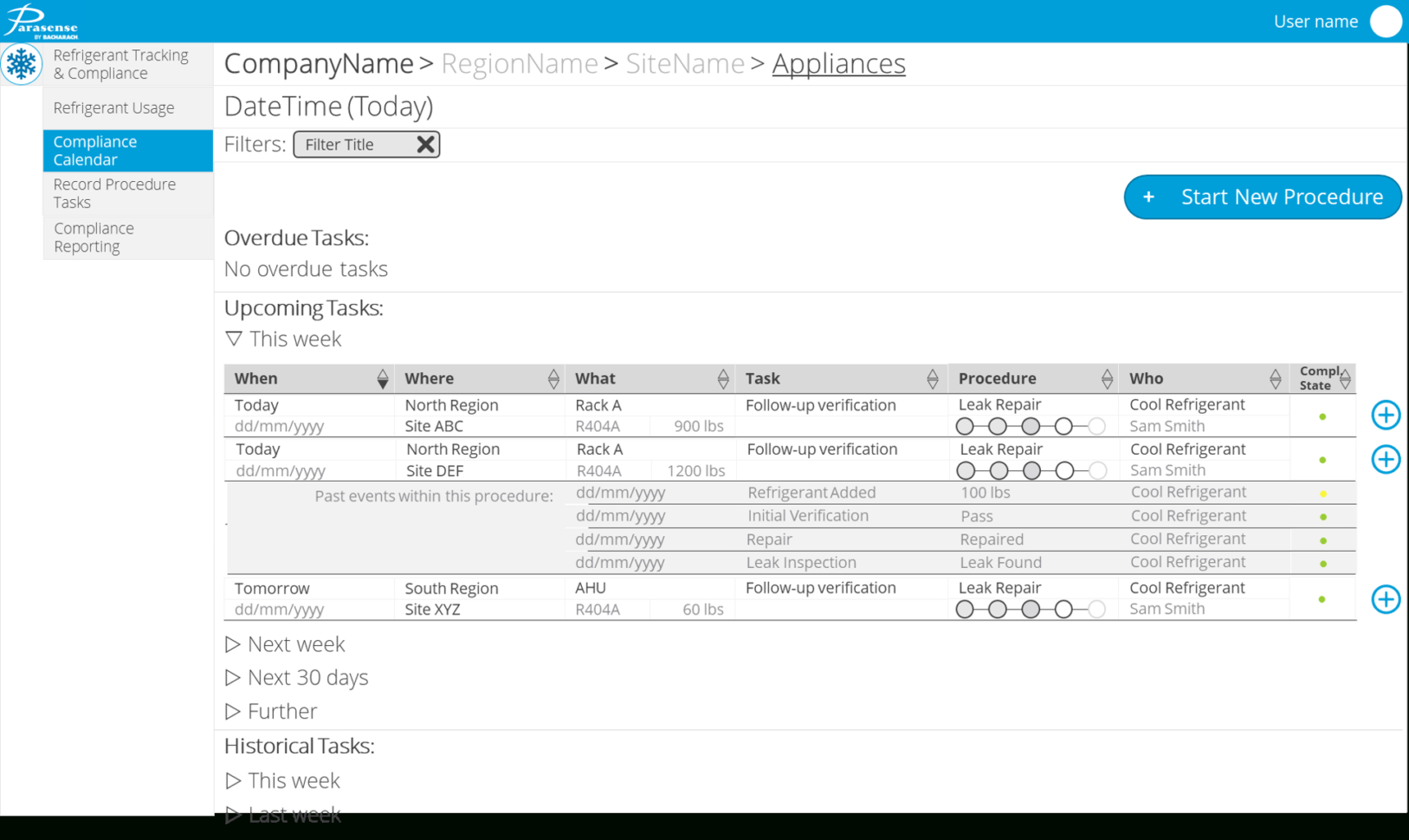Click the plus icon next to Rack A Site ABC row
Image resolution: width=1409 pixels, height=840 pixels.
click(x=1385, y=415)
